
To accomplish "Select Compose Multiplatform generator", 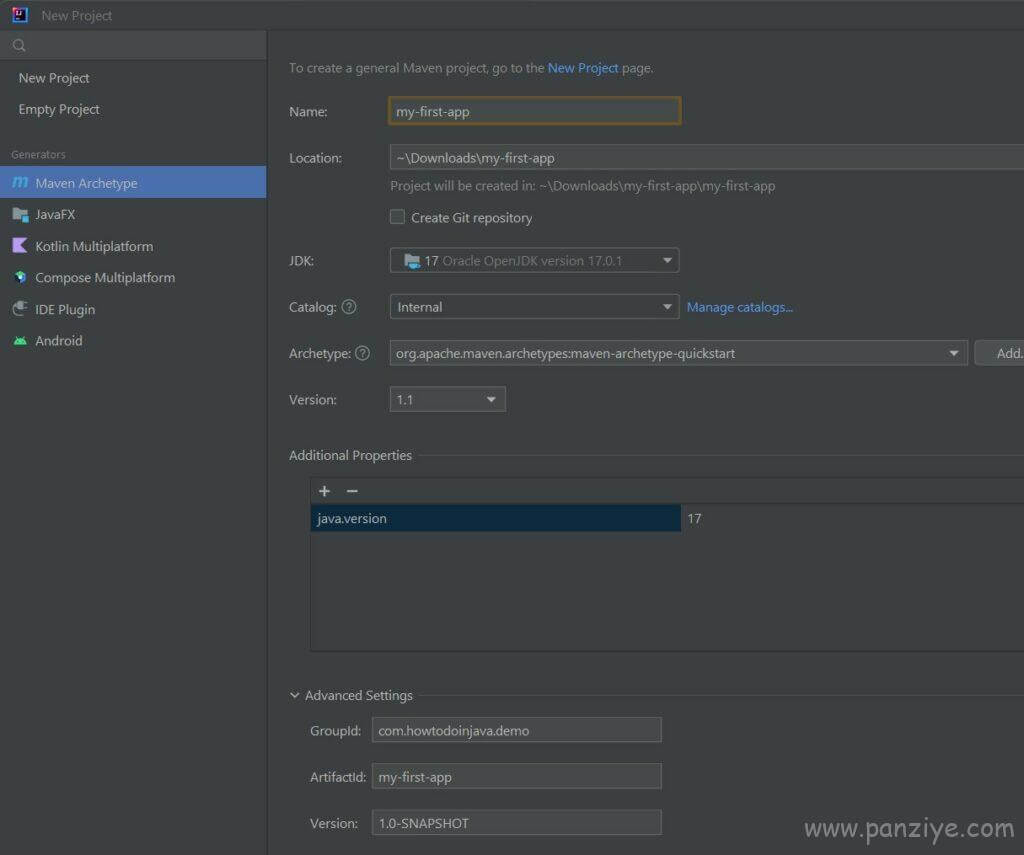I will coord(133,277).
